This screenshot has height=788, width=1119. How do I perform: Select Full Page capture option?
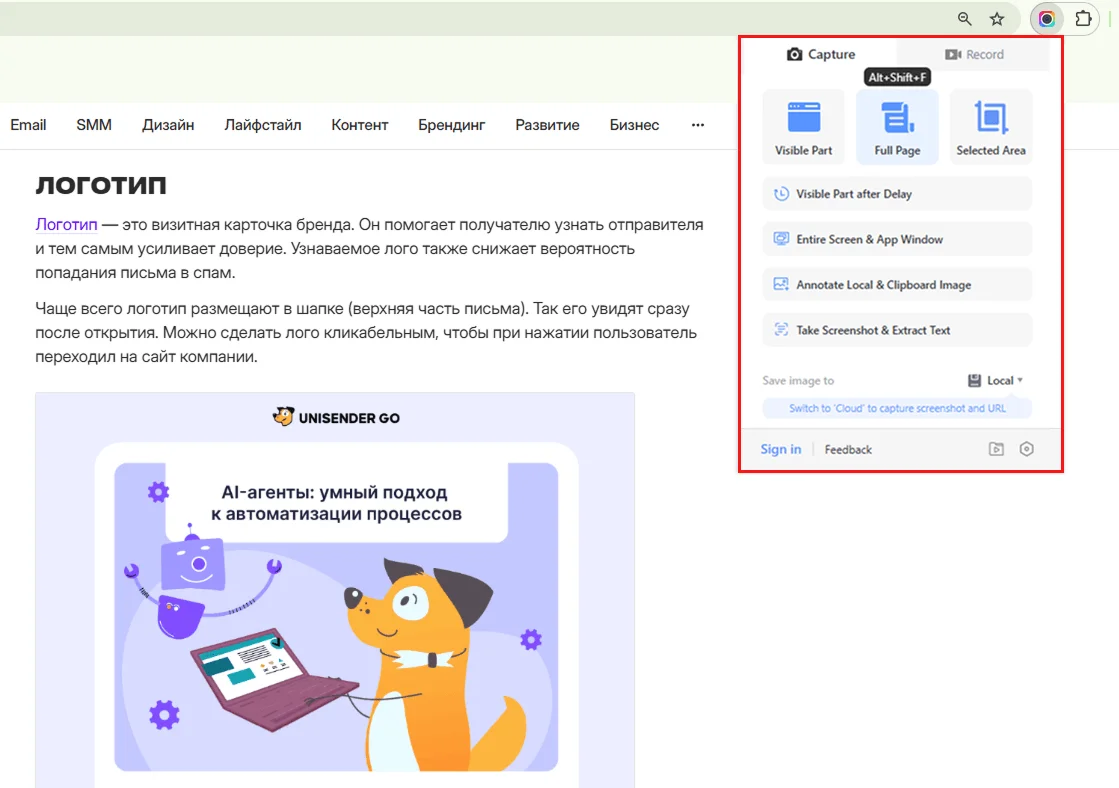coord(897,127)
